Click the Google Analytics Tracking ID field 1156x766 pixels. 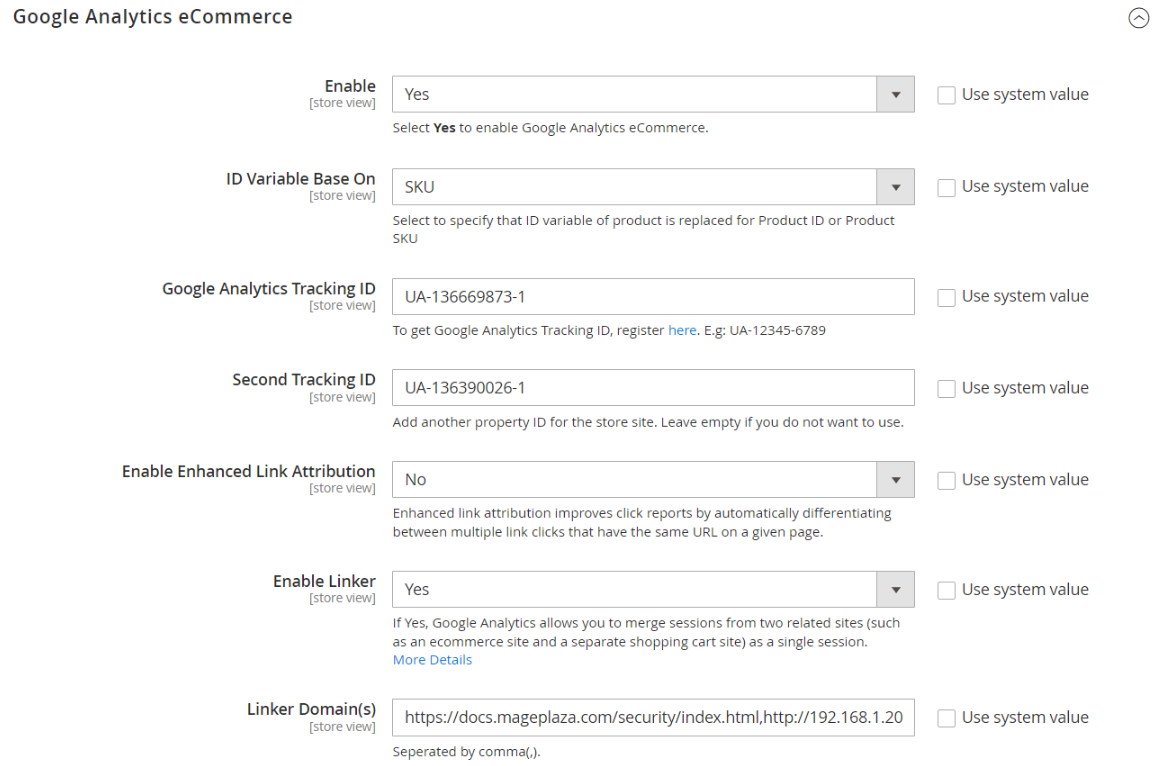[652, 297]
